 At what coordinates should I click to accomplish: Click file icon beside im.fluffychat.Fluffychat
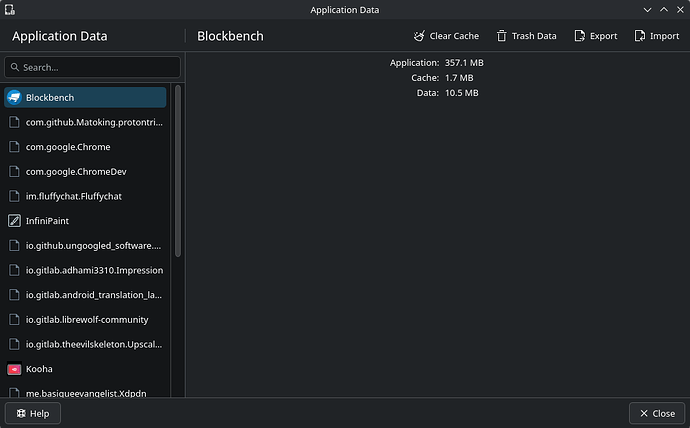[14, 196]
